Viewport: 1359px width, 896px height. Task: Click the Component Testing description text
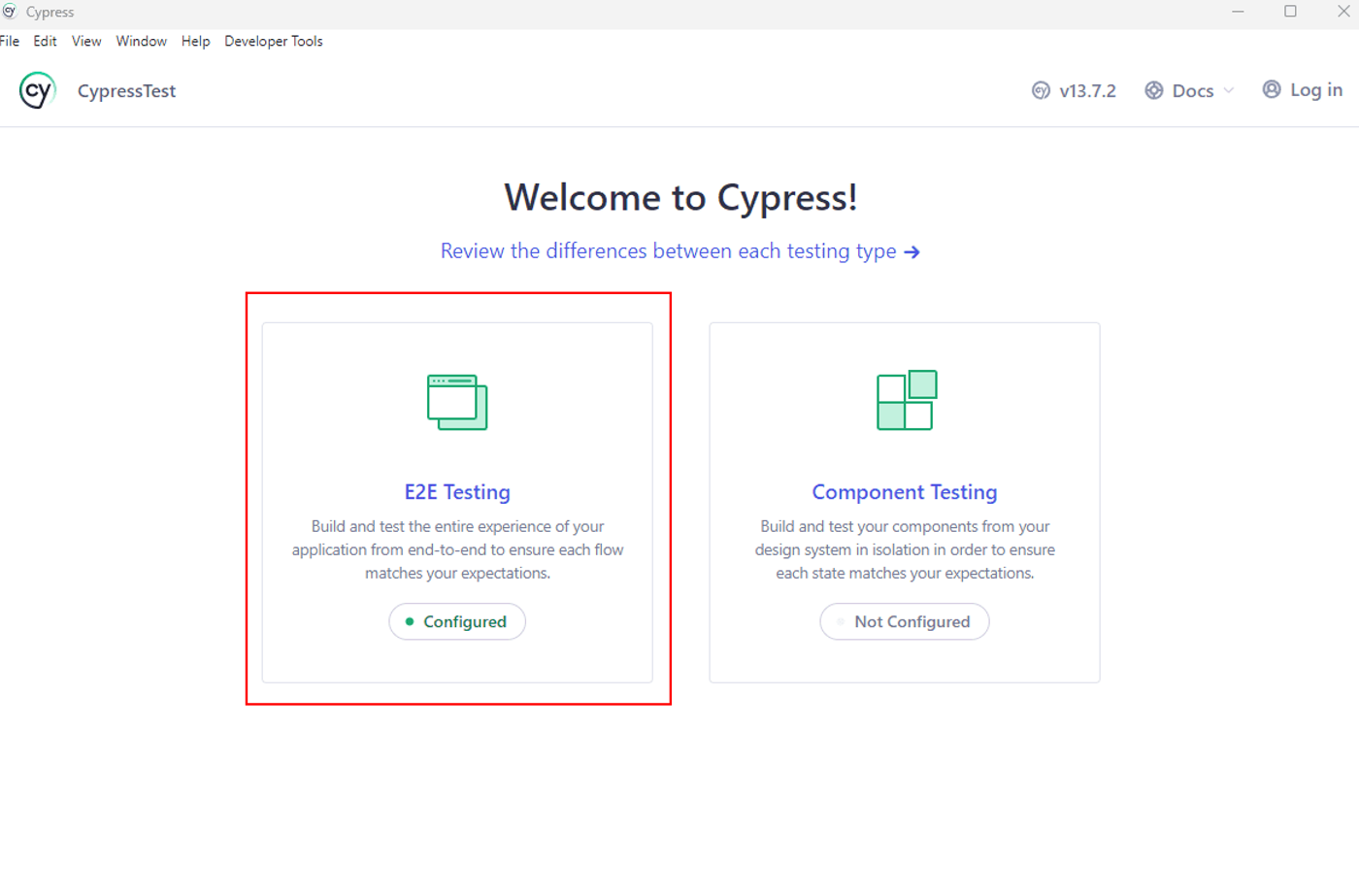[x=905, y=549]
